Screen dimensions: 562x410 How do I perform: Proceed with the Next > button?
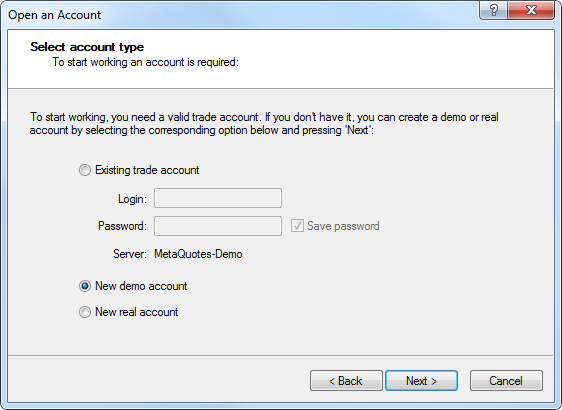point(422,381)
